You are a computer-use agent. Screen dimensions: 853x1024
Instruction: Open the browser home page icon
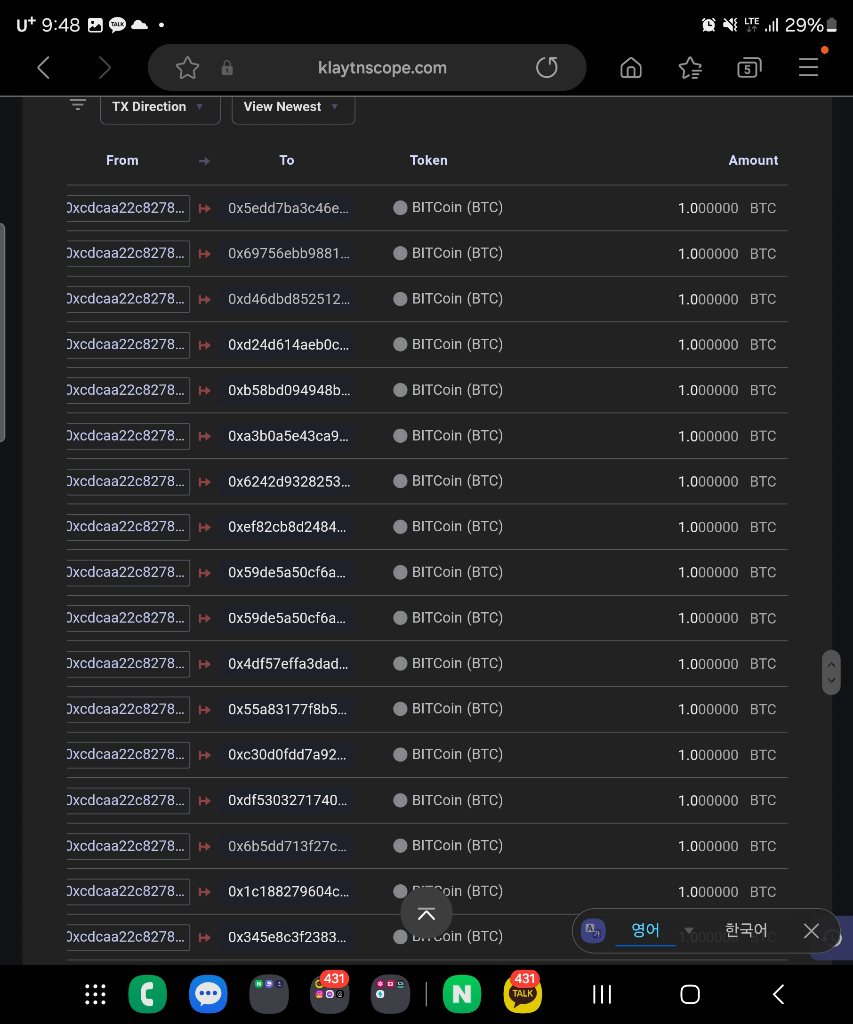(x=631, y=68)
